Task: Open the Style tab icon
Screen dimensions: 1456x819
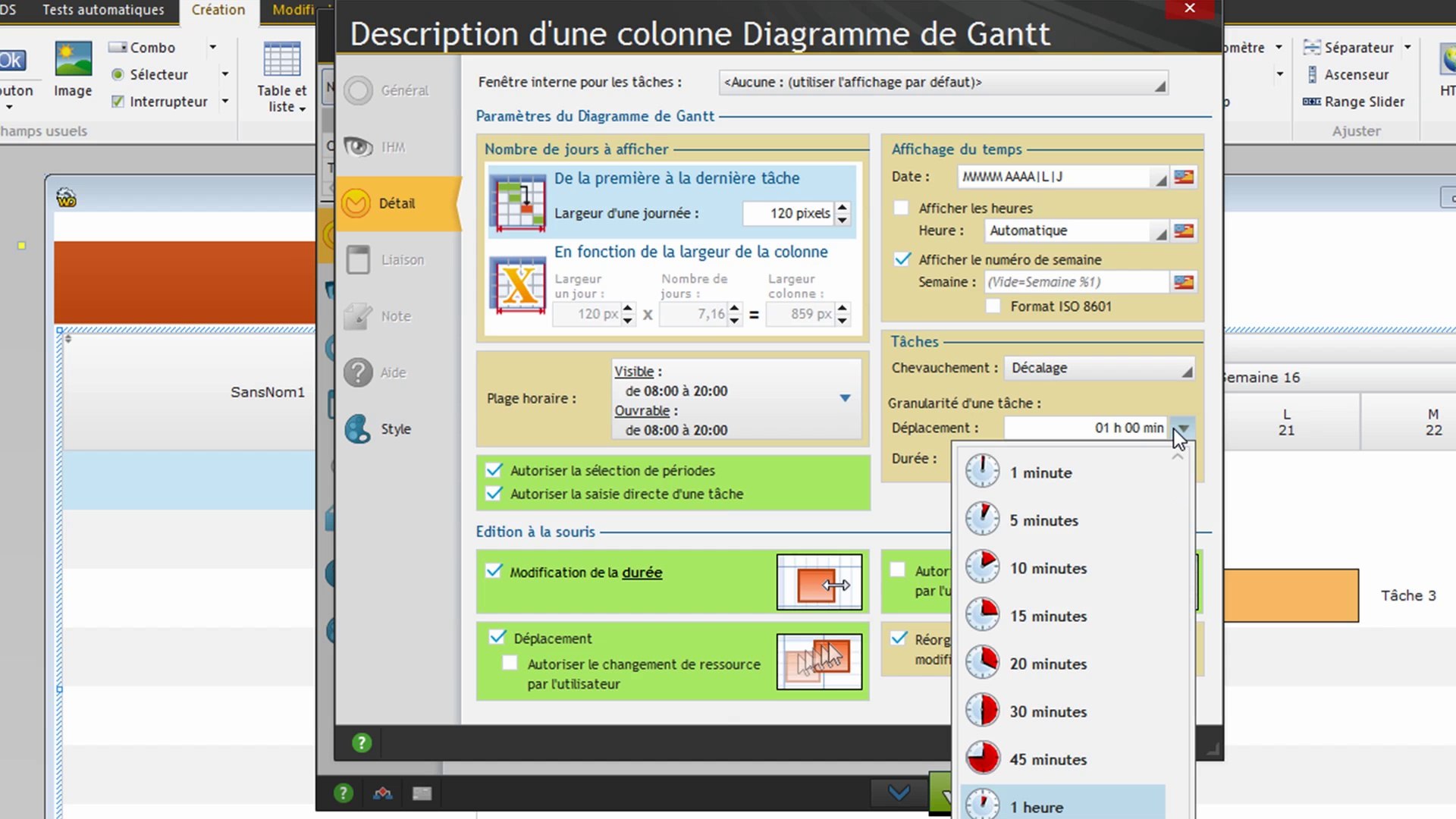Action: coord(358,429)
